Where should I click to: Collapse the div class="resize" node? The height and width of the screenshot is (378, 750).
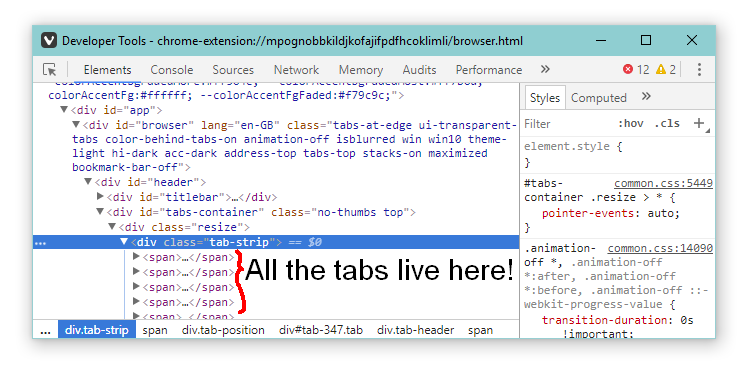(112, 226)
